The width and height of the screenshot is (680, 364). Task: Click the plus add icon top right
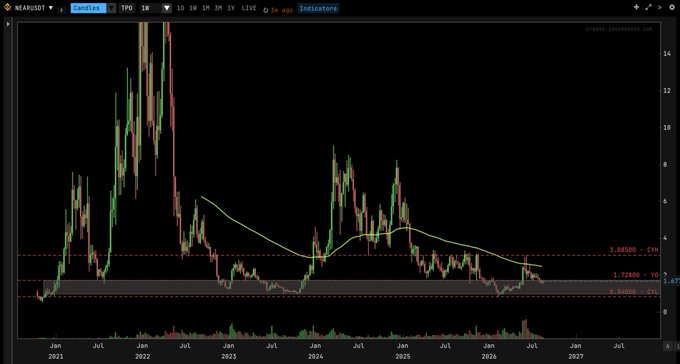coord(636,7)
